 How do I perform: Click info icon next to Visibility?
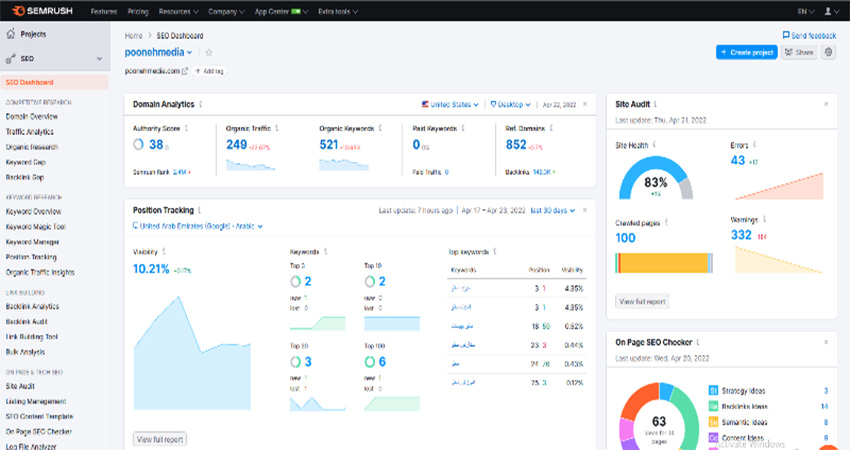click(x=163, y=252)
